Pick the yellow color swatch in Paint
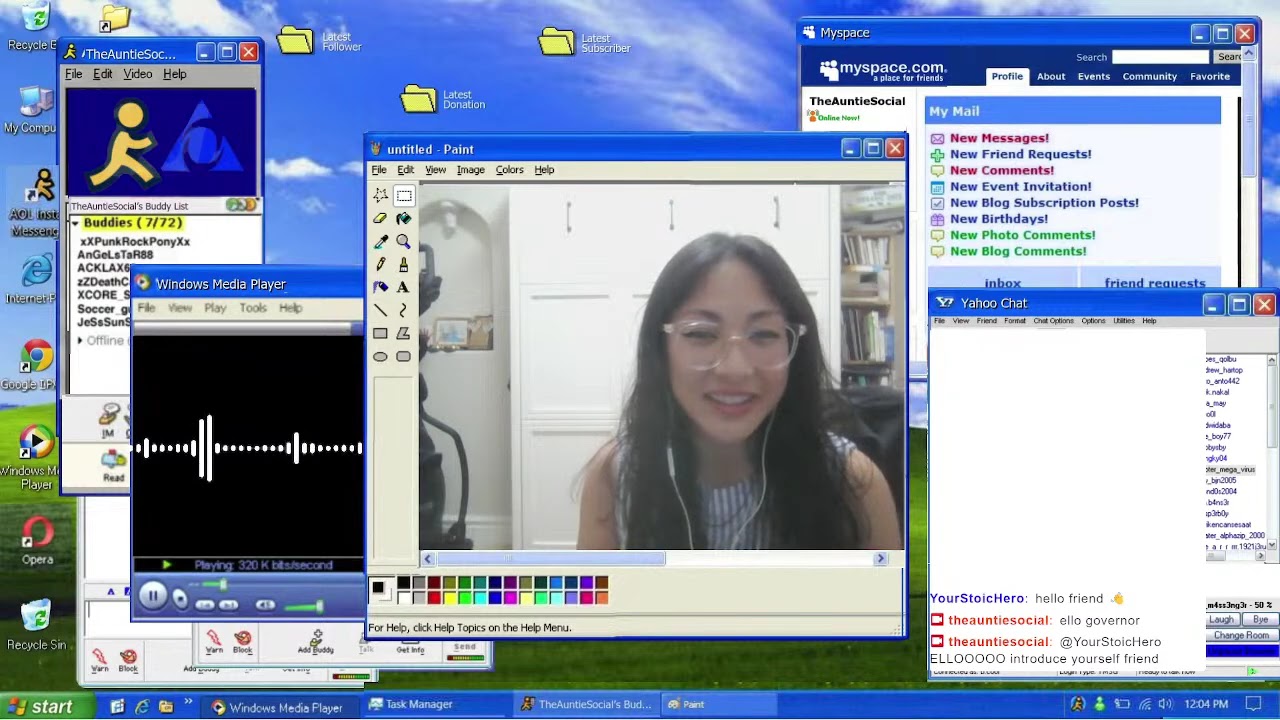The height and width of the screenshot is (720, 1280). (x=449, y=598)
